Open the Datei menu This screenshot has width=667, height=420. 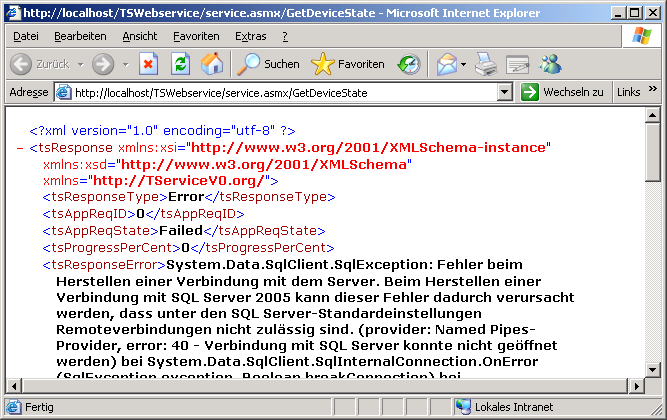[26, 36]
